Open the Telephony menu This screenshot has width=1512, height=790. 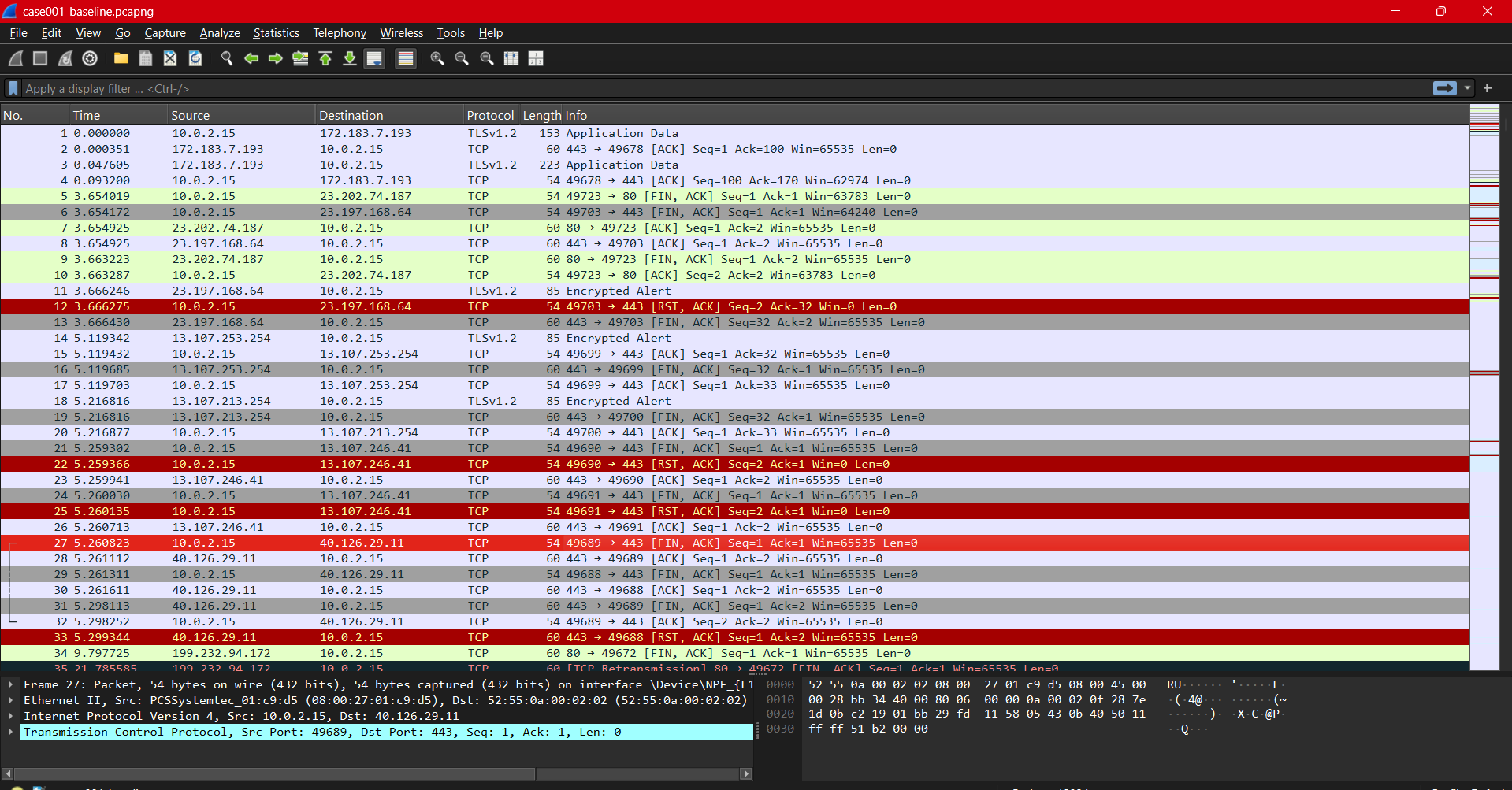tap(339, 32)
